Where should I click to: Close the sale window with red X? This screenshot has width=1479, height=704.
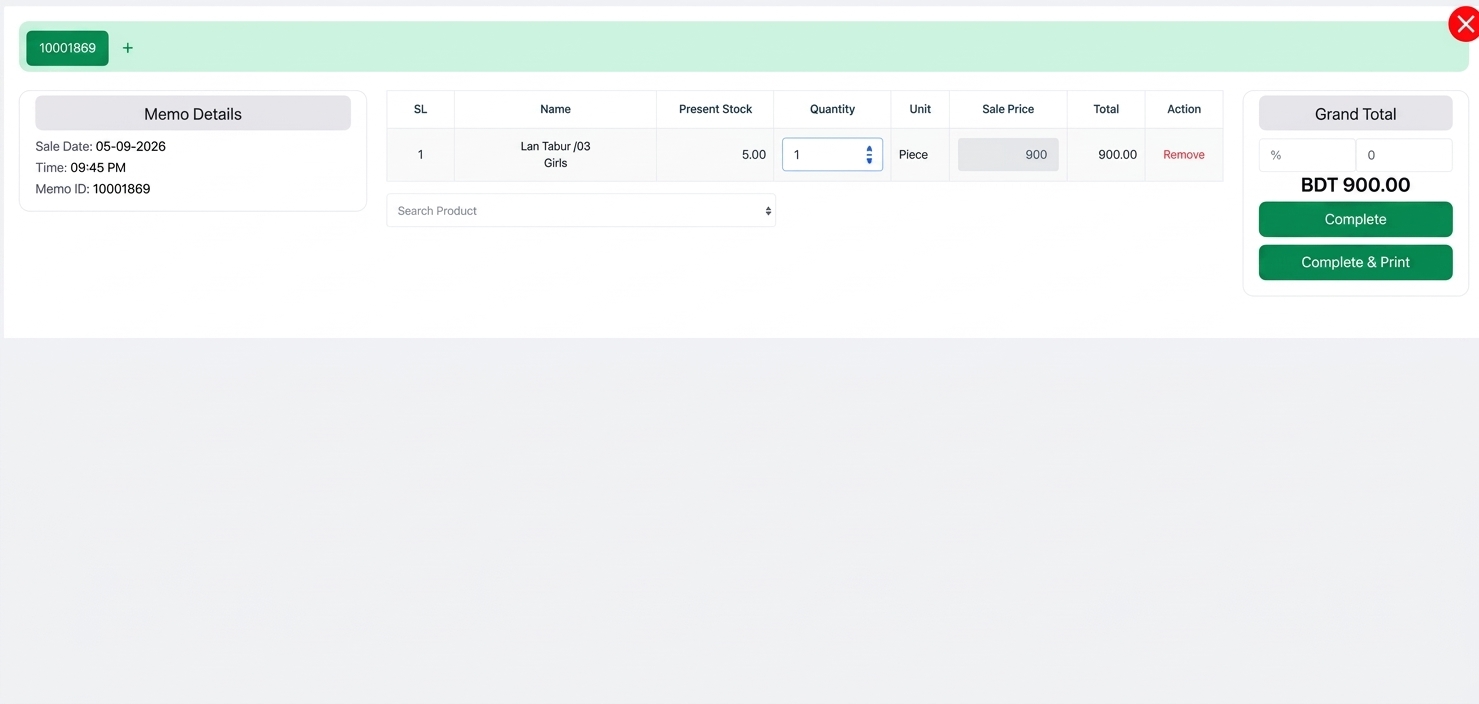coord(1464,25)
